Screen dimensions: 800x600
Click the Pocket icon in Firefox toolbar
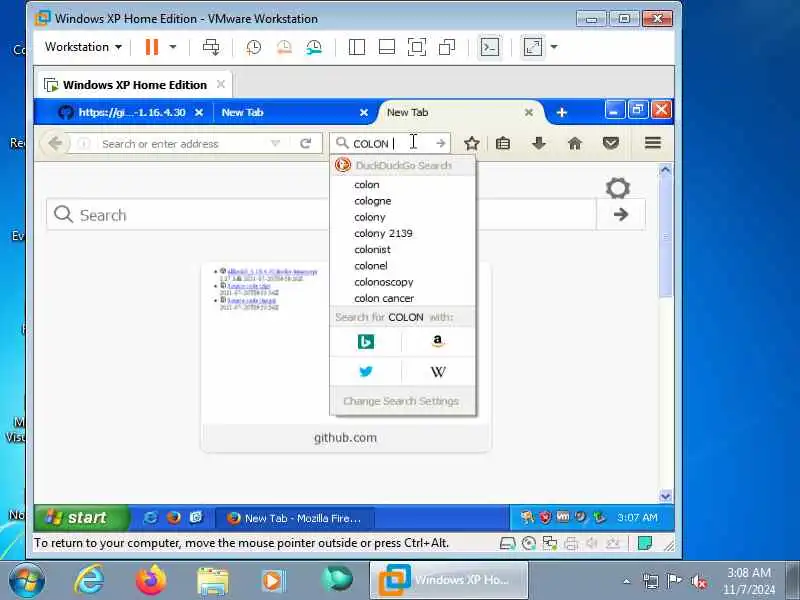click(611, 143)
